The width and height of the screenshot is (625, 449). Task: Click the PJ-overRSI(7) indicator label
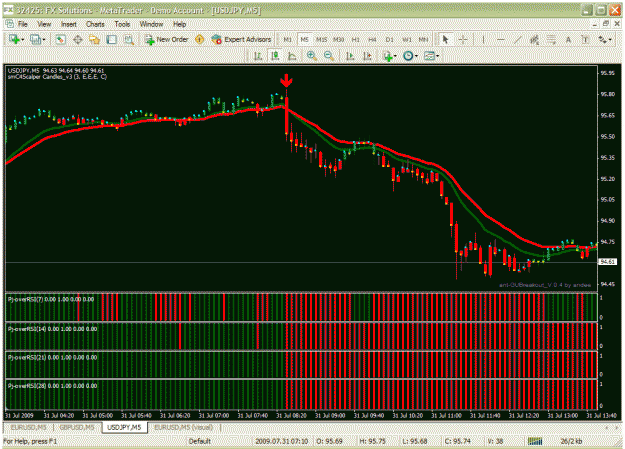click(x=51, y=299)
